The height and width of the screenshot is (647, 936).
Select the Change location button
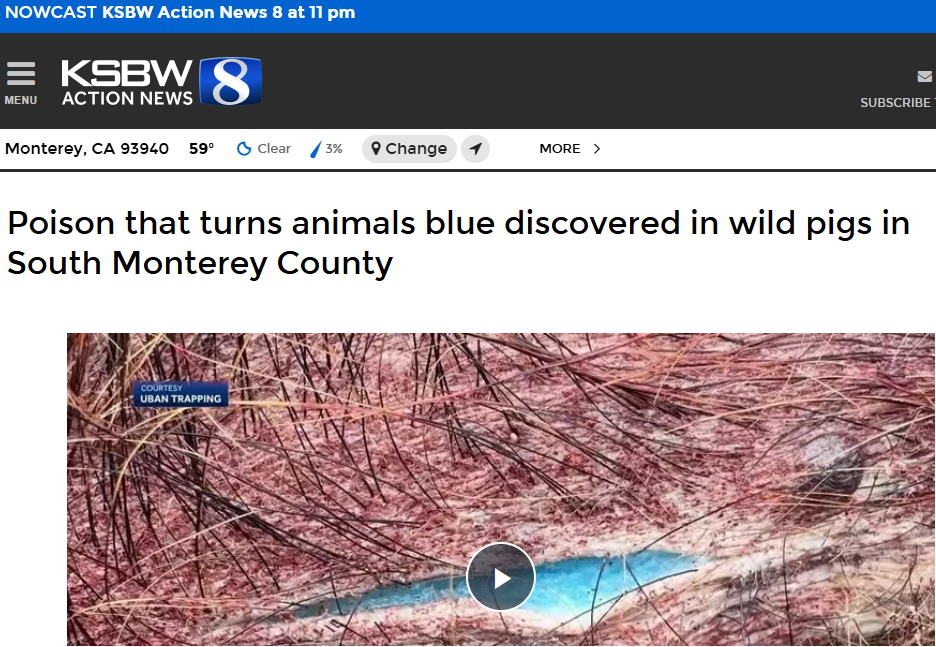(409, 149)
